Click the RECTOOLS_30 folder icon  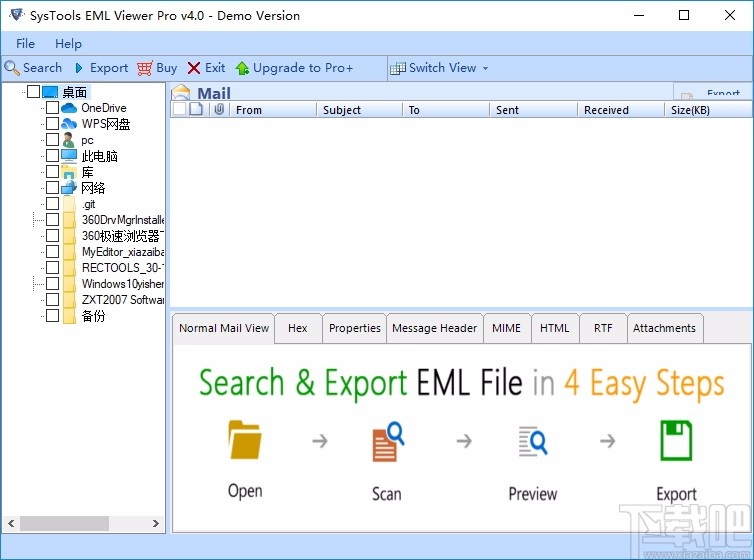[69, 267]
